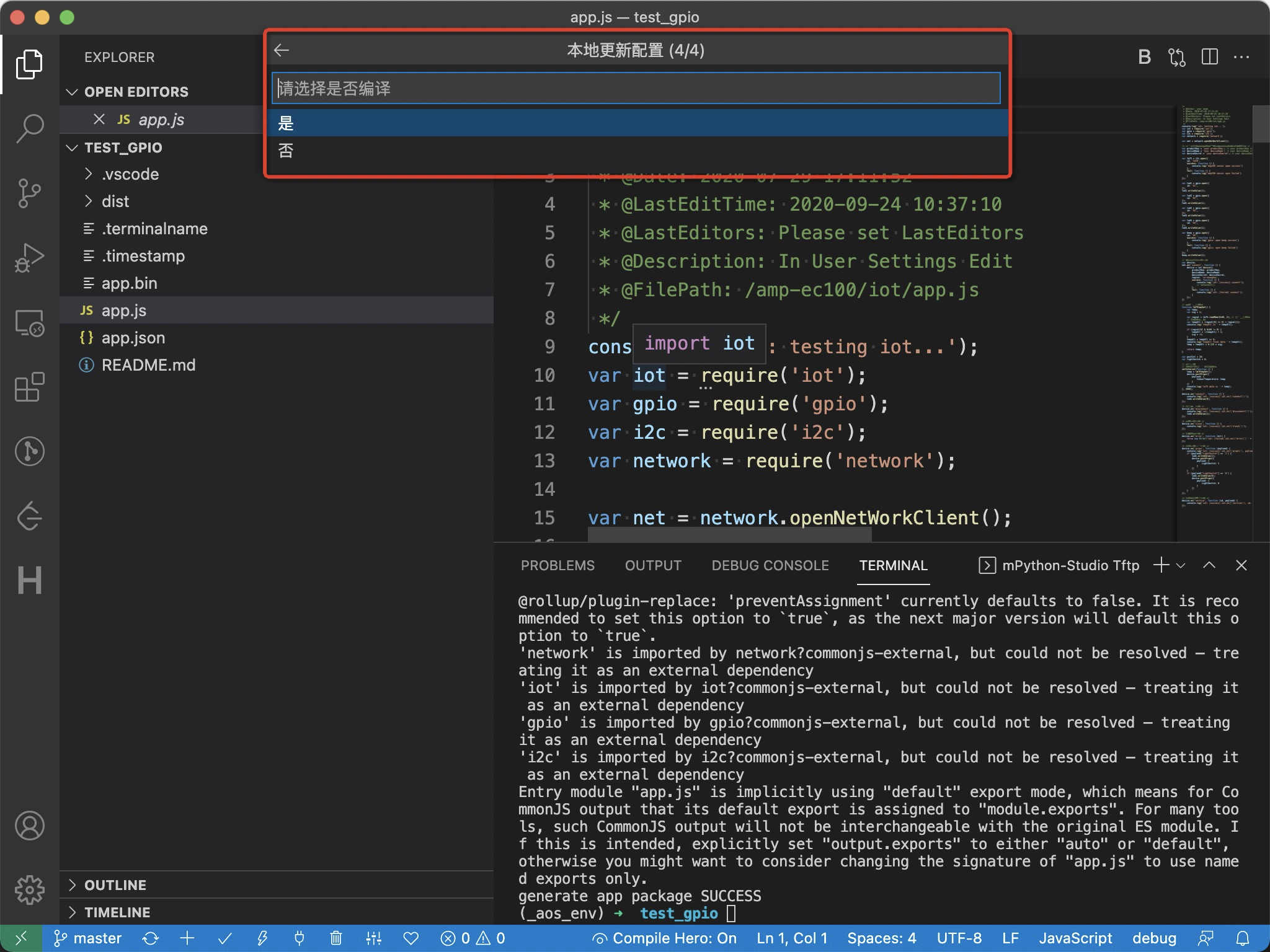
Task: Add a new terminal with plus button
Action: pos(1161,565)
